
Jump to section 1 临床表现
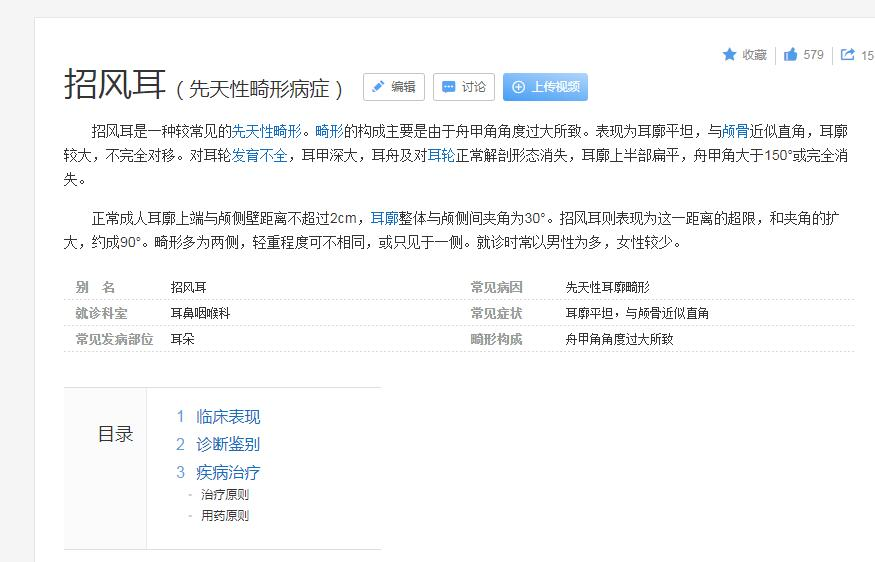(x=218, y=416)
